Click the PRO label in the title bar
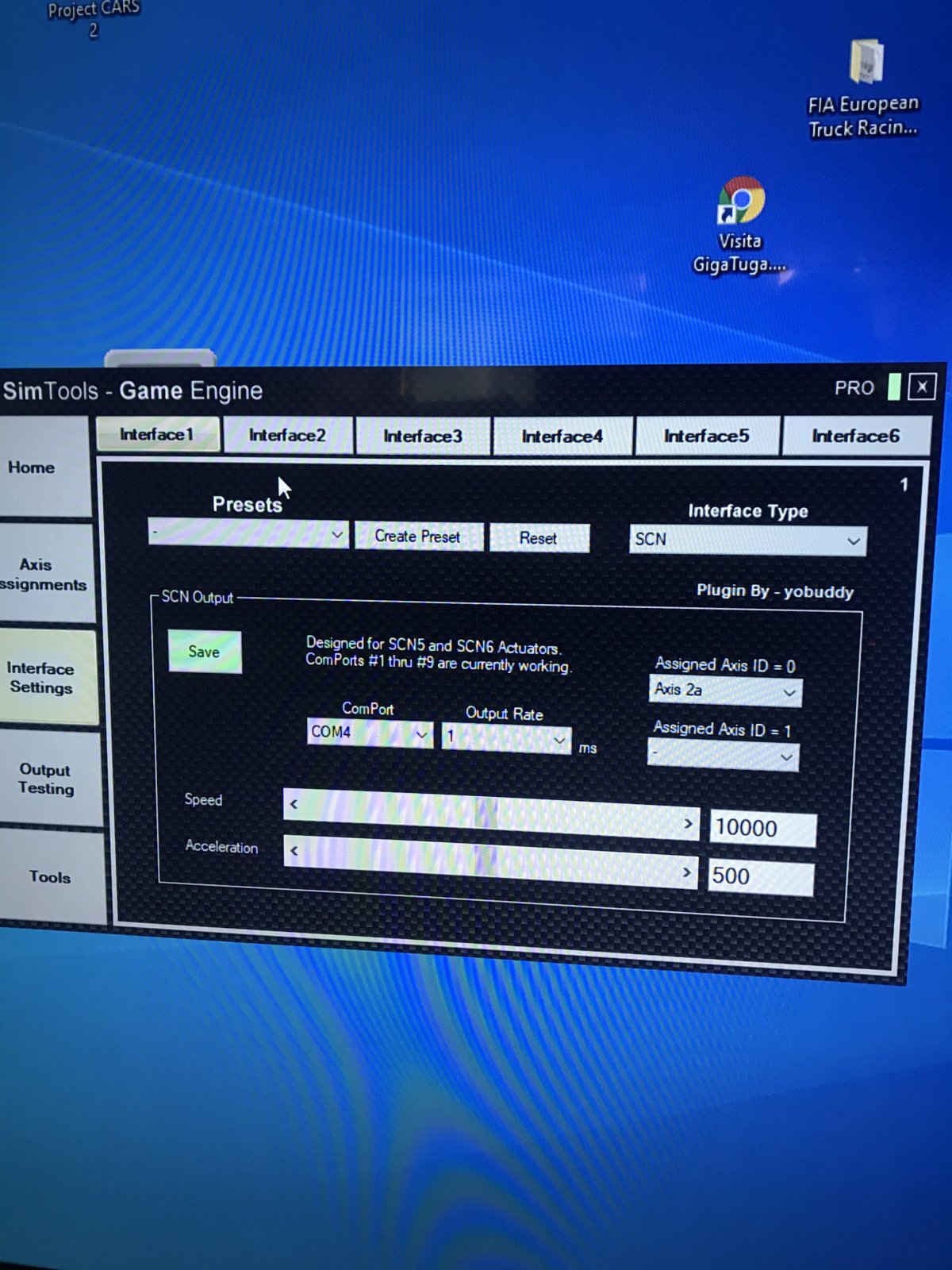 [x=854, y=388]
